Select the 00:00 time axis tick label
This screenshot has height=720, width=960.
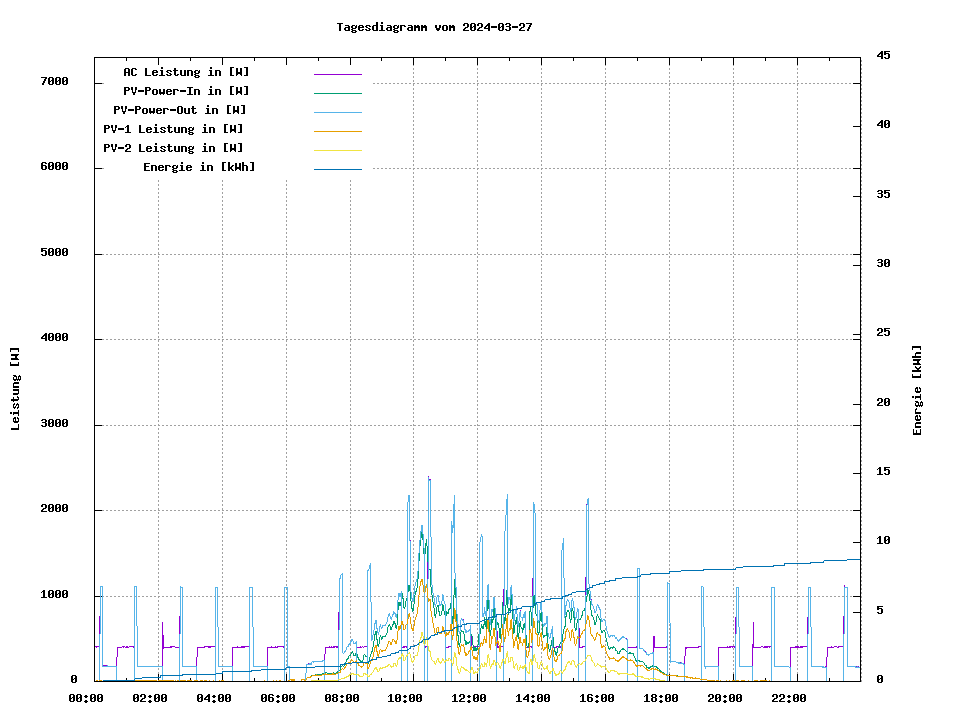(x=86, y=698)
